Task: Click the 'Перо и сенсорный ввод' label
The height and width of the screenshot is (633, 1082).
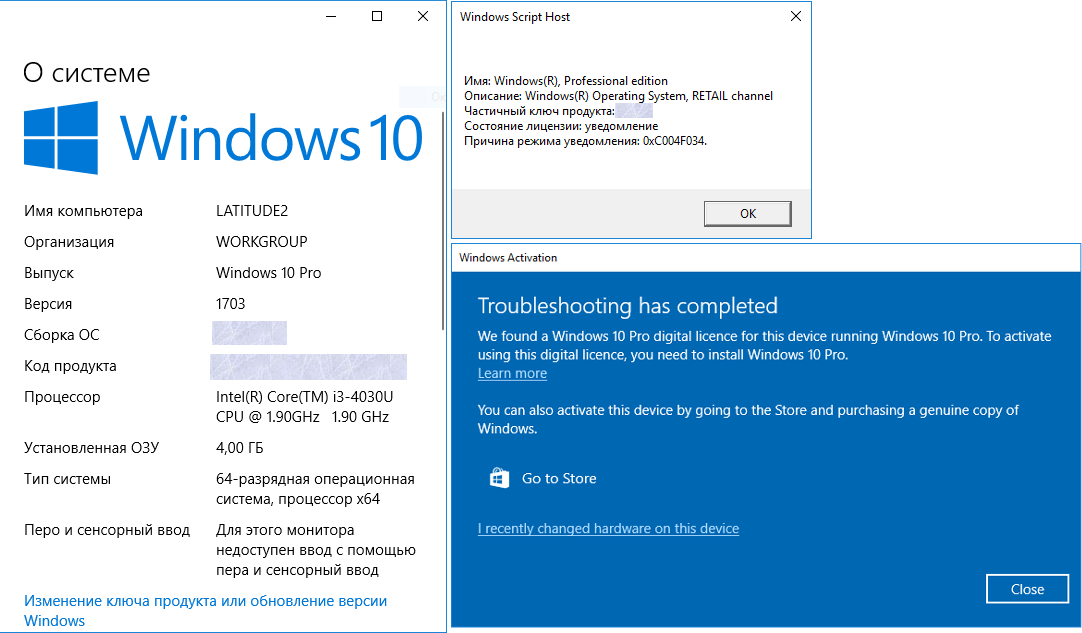Action: [107, 531]
